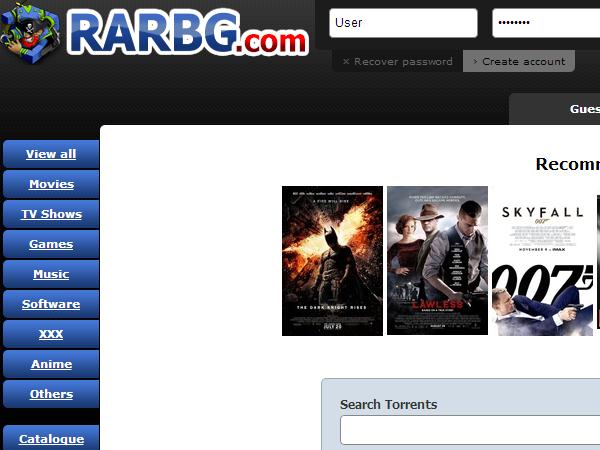Click the Search Torrents text box
Image resolution: width=600 pixels, height=450 pixels.
coord(470,430)
